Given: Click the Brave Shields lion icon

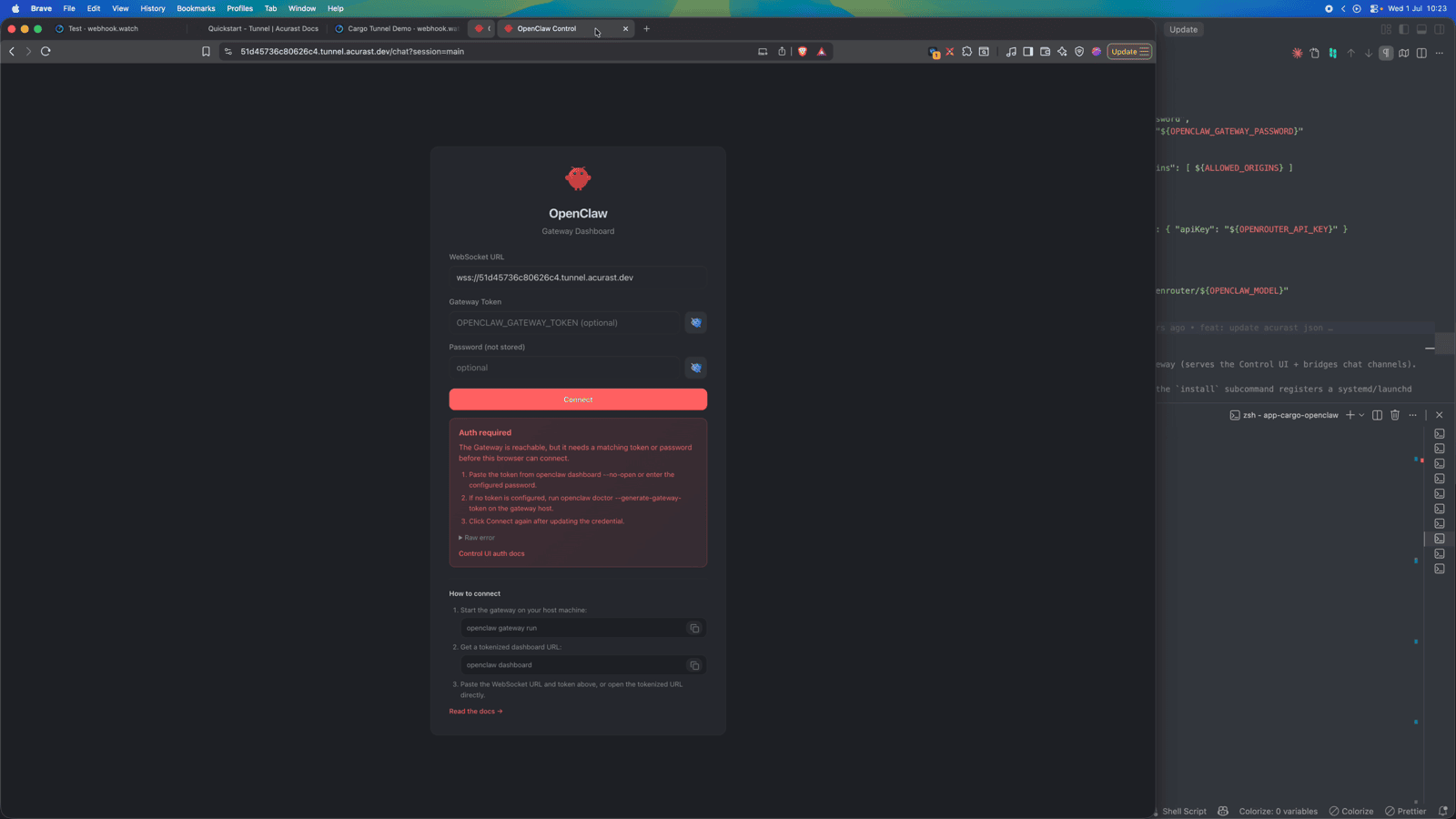Looking at the screenshot, I should pyautogui.click(x=803, y=52).
